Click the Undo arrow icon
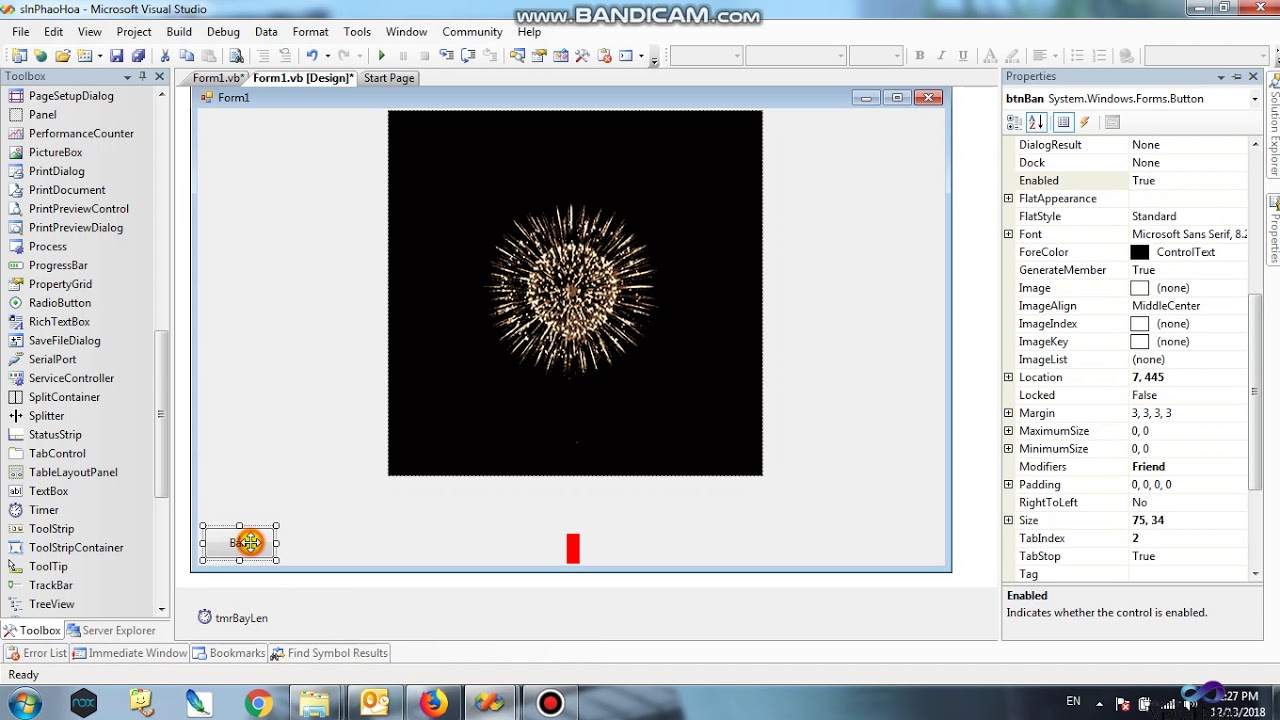The image size is (1280, 720). (311, 56)
